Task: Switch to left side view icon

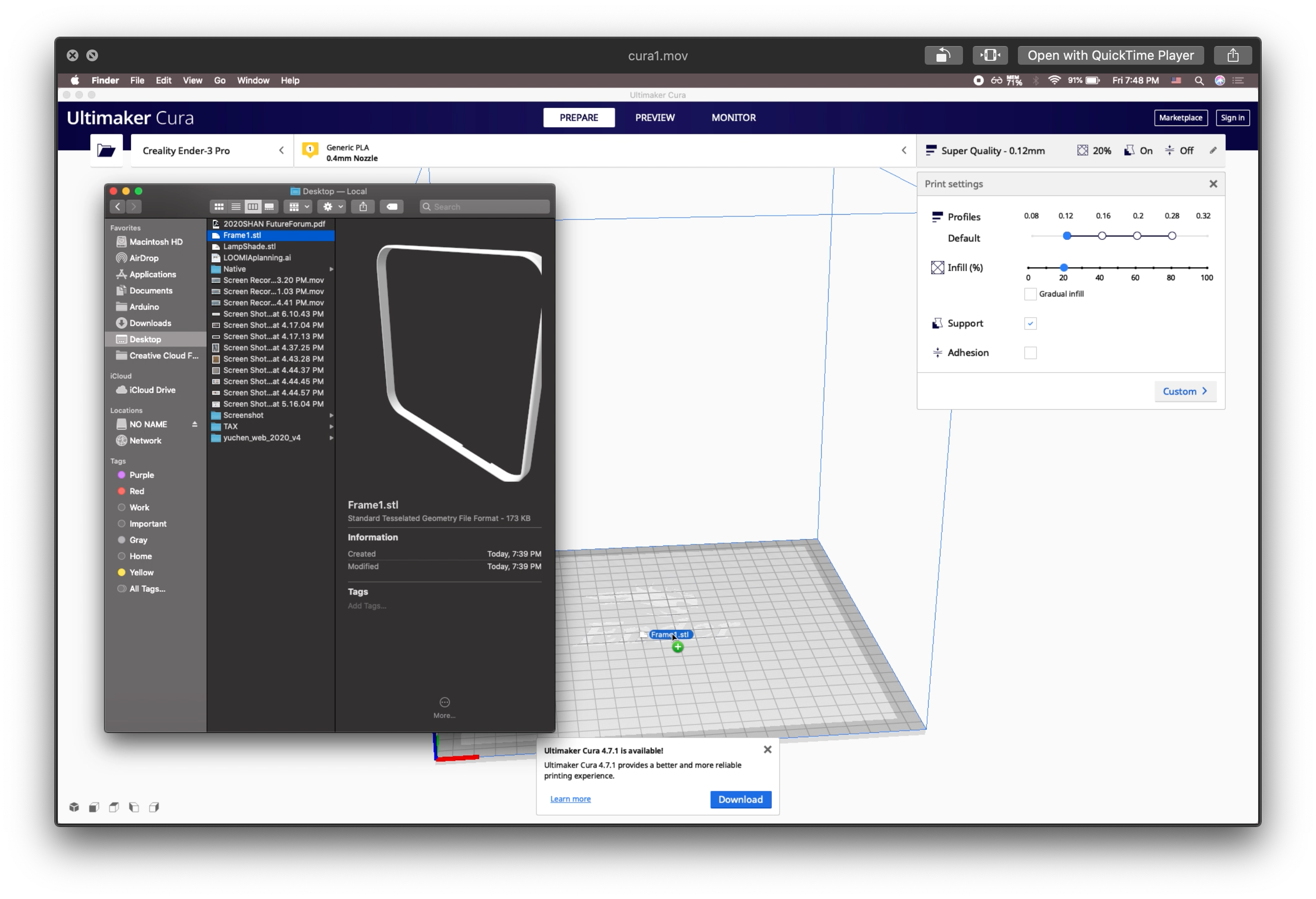Action: tap(134, 807)
